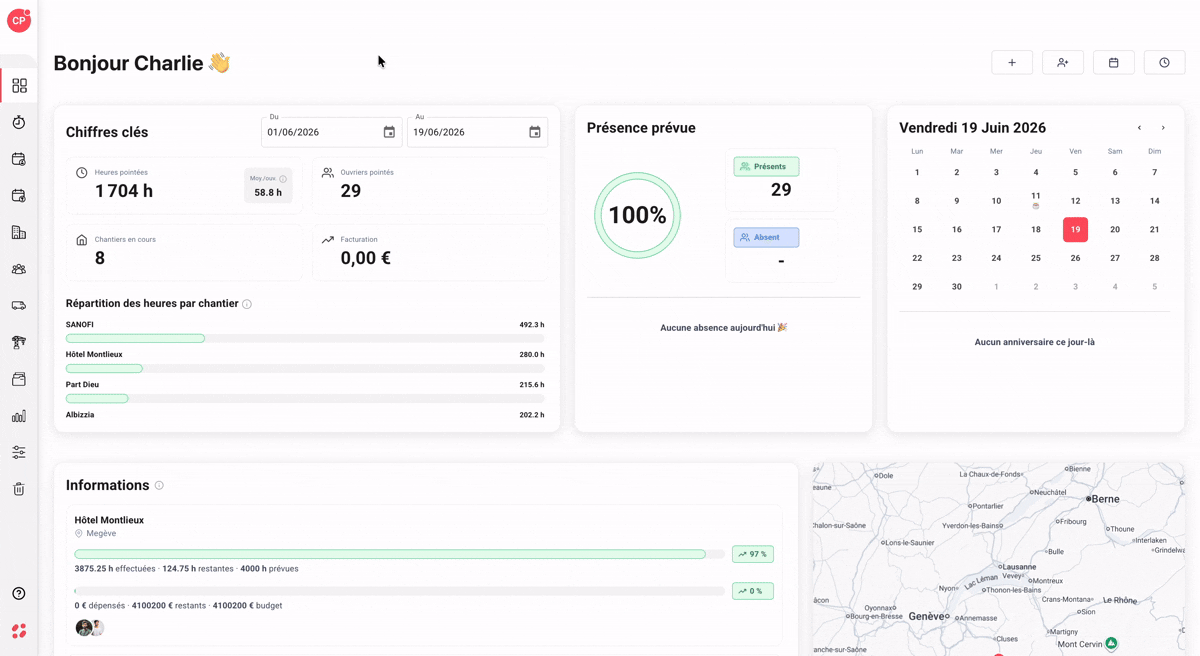The width and height of the screenshot is (1200, 656).
Task: Click info icon next to Informations heading
Action: point(159,485)
